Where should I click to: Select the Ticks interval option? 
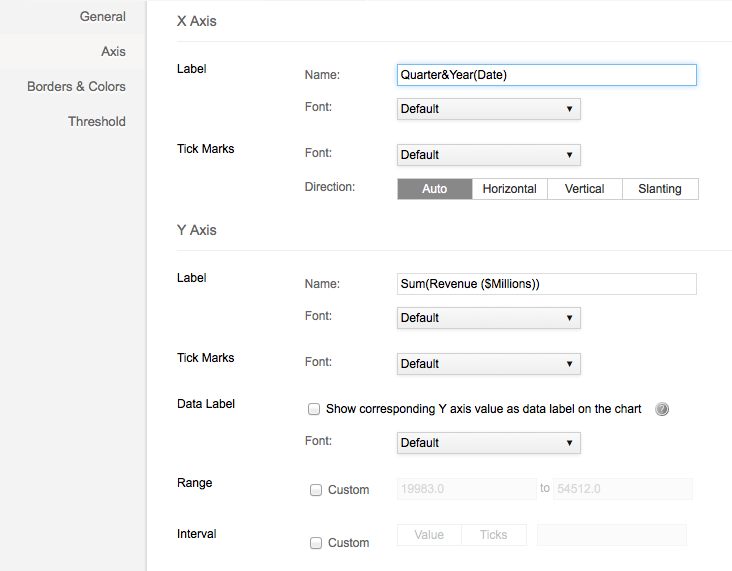493,535
